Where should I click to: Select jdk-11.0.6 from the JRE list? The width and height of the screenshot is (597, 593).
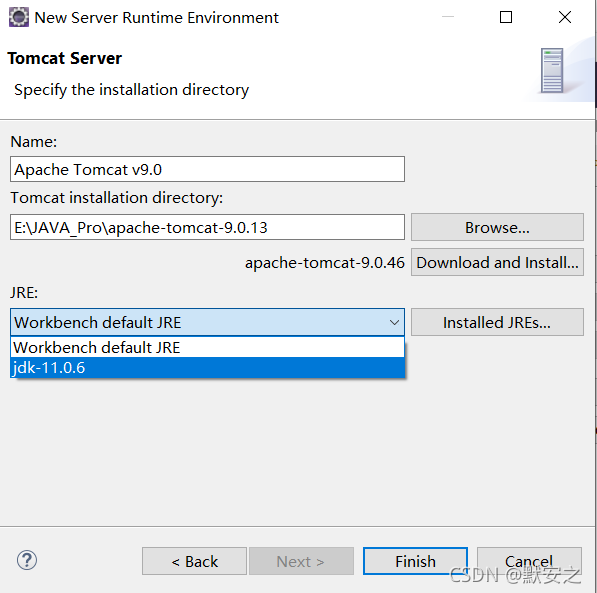[x=207, y=368]
